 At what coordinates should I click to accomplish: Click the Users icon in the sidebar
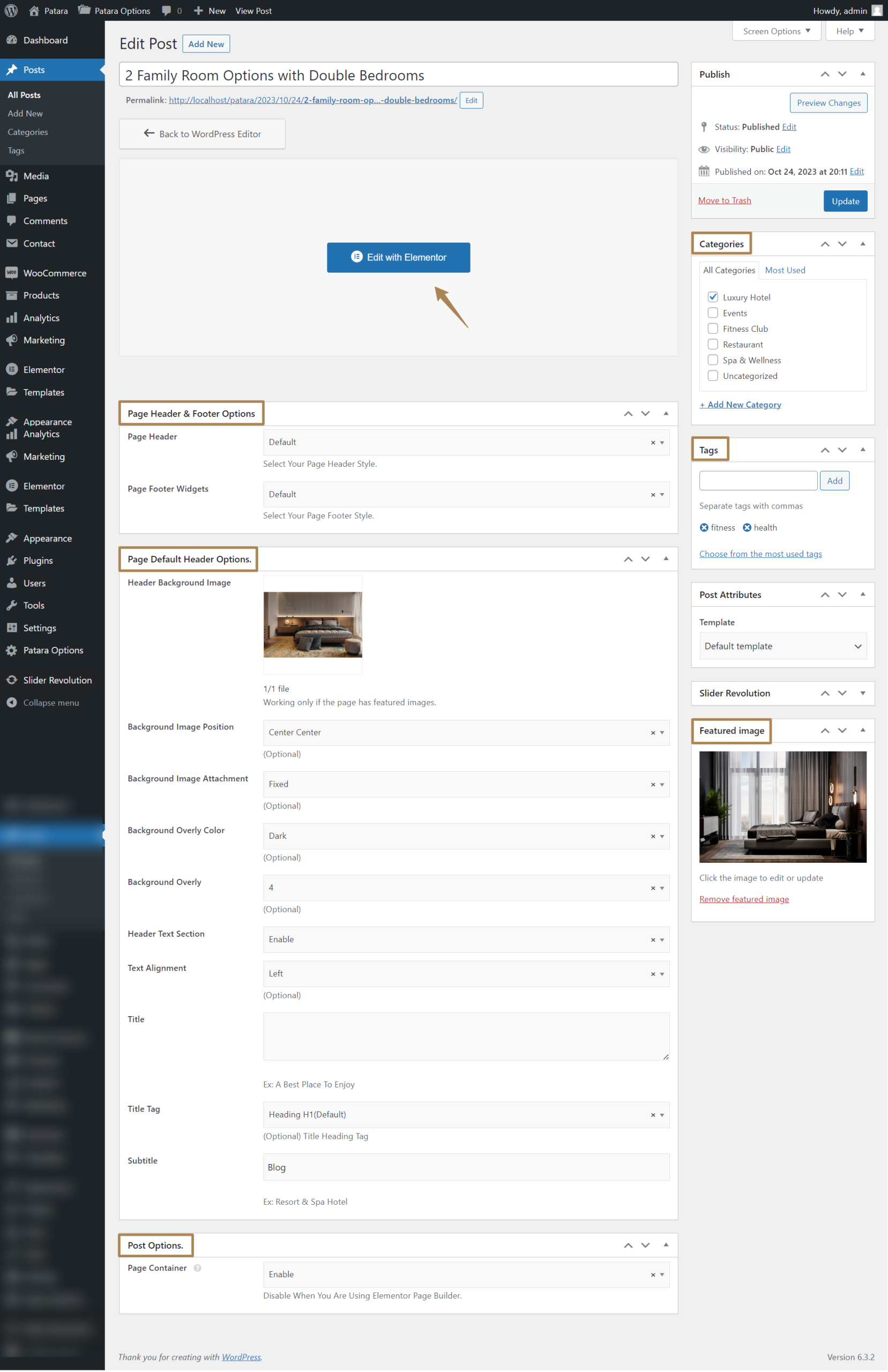12,583
